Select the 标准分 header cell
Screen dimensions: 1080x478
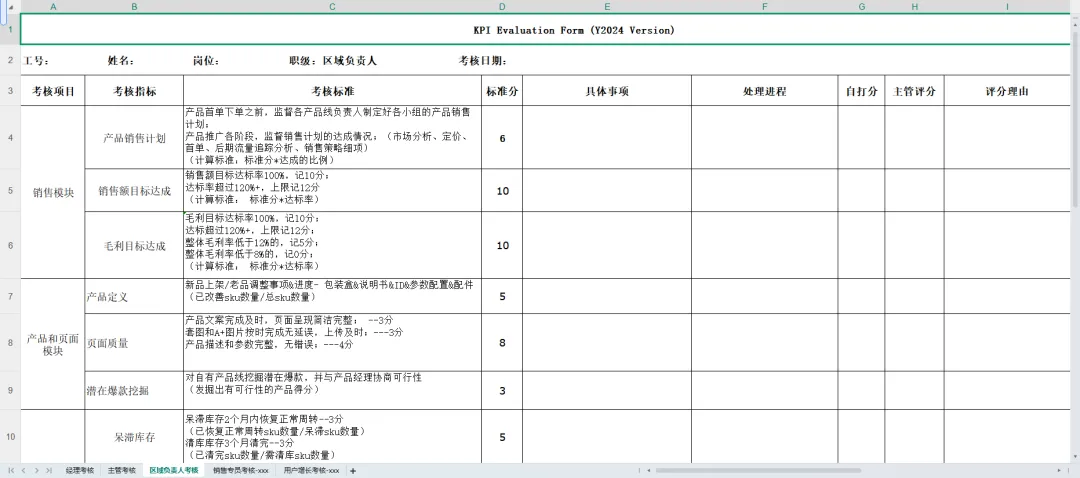[x=502, y=91]
